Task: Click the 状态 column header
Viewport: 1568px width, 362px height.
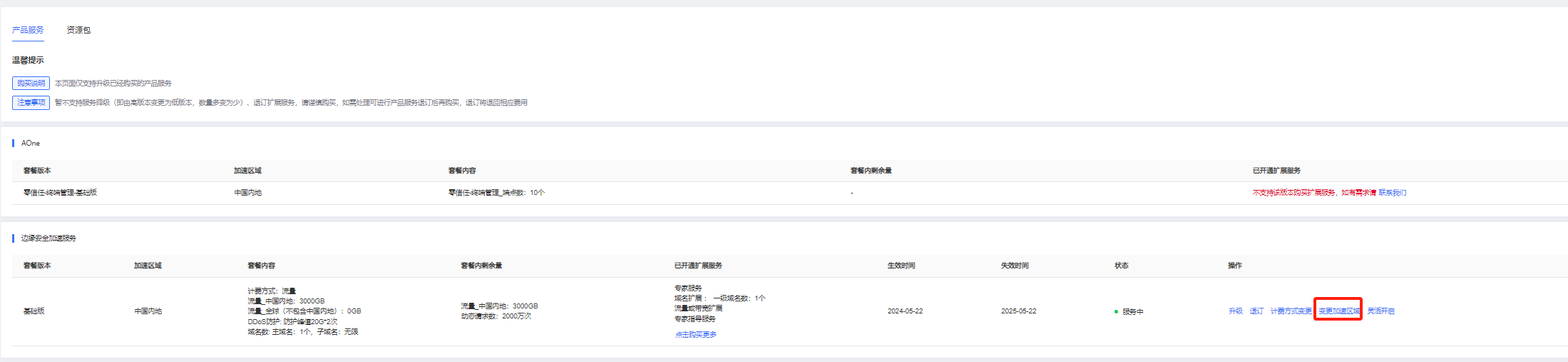Action: click(1122, 266)
